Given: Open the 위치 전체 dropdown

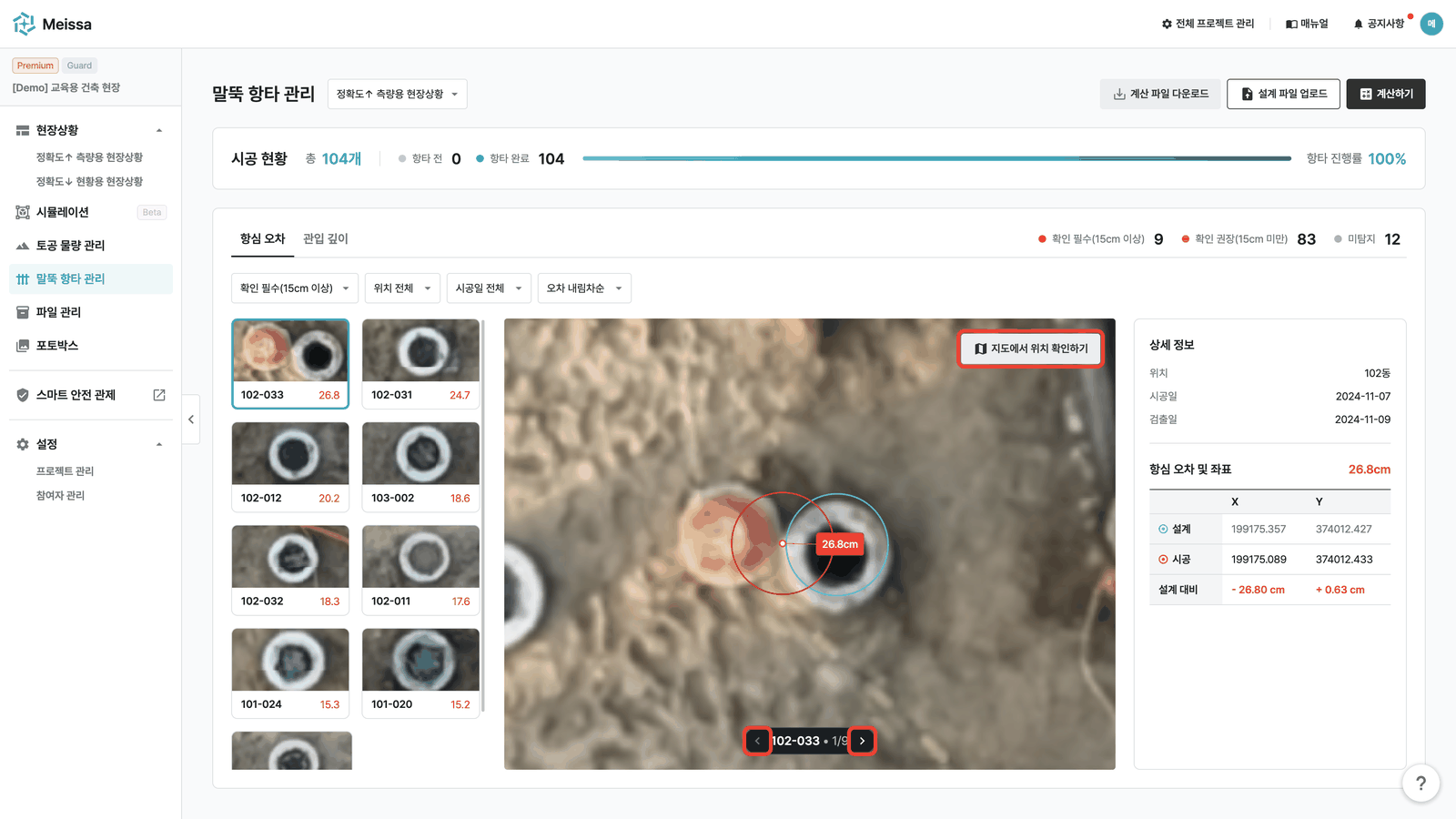Looking at the screenshot, I should [402, 288].
